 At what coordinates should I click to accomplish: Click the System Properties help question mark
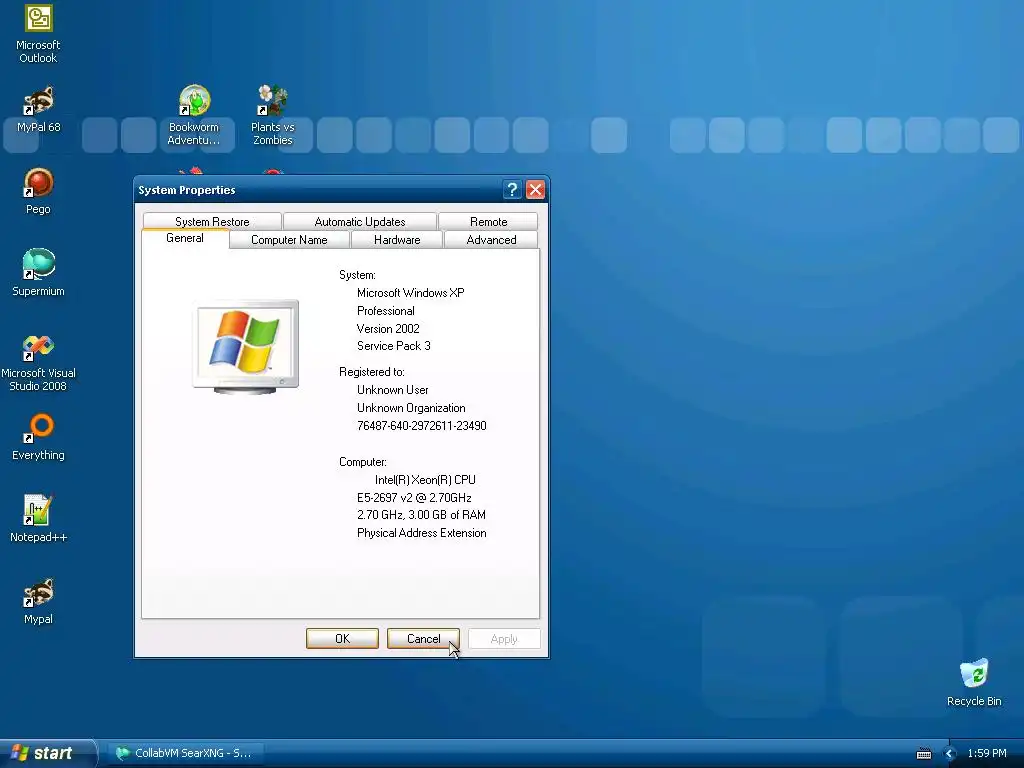[512, 190]
